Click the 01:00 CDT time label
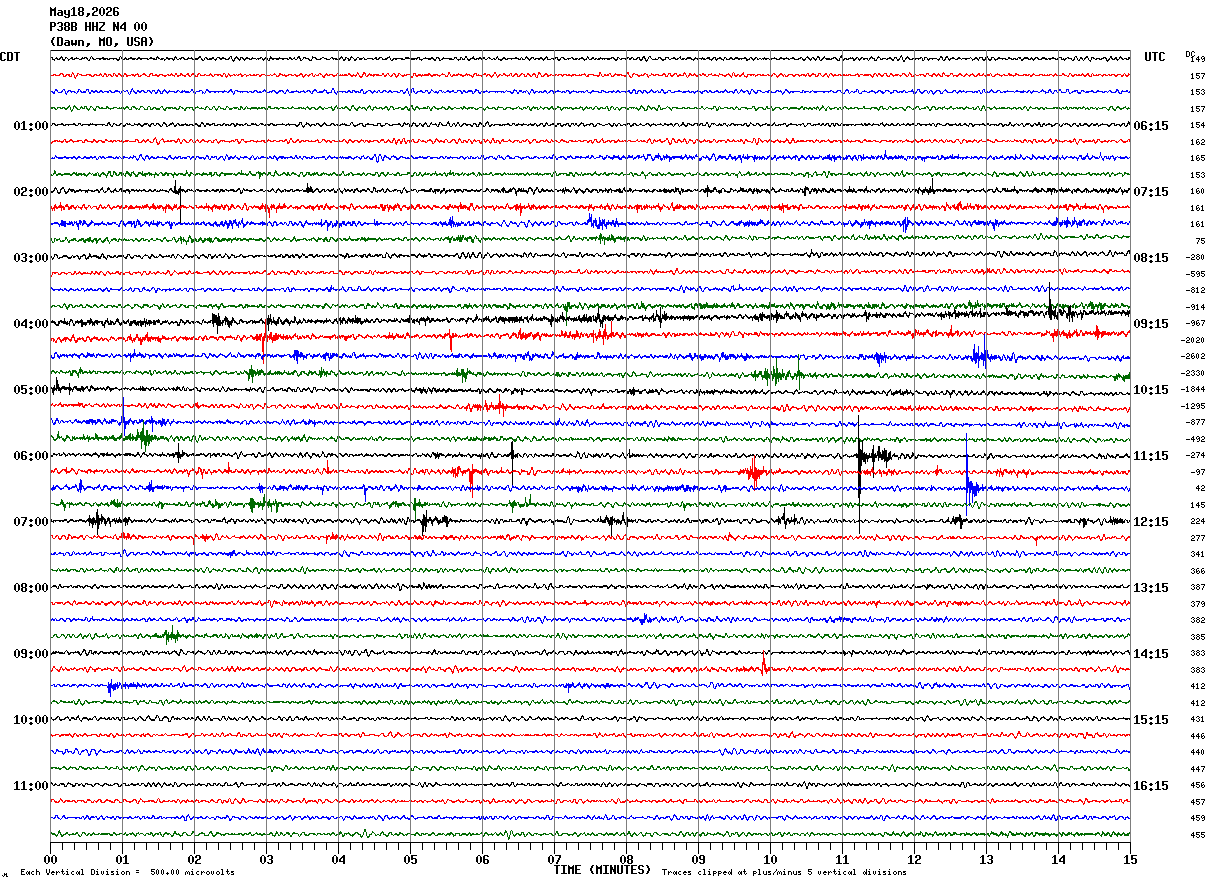This screenshot has width=1210, height=886. pyautogui.click(x=30, y=126)
